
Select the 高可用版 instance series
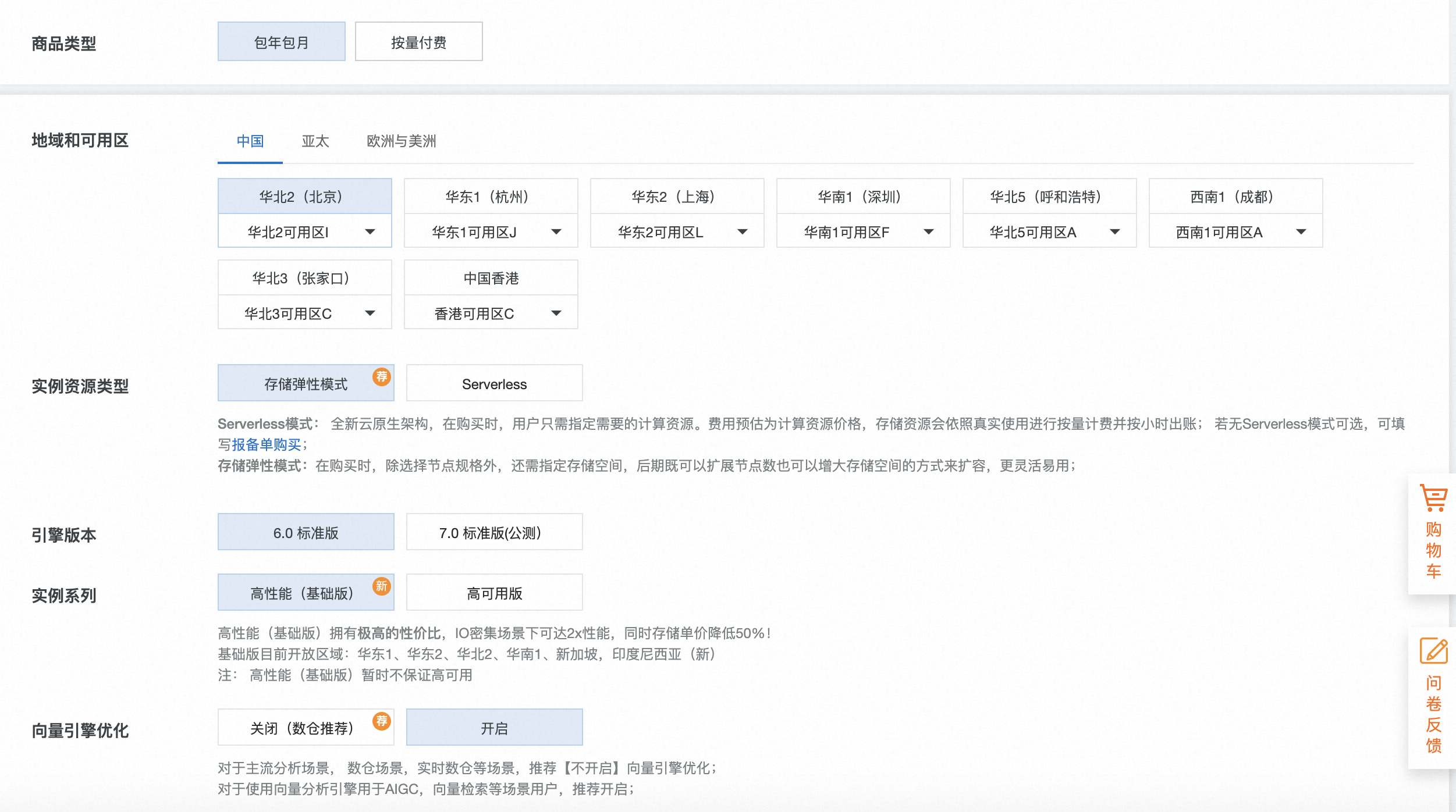coord(493,592)
